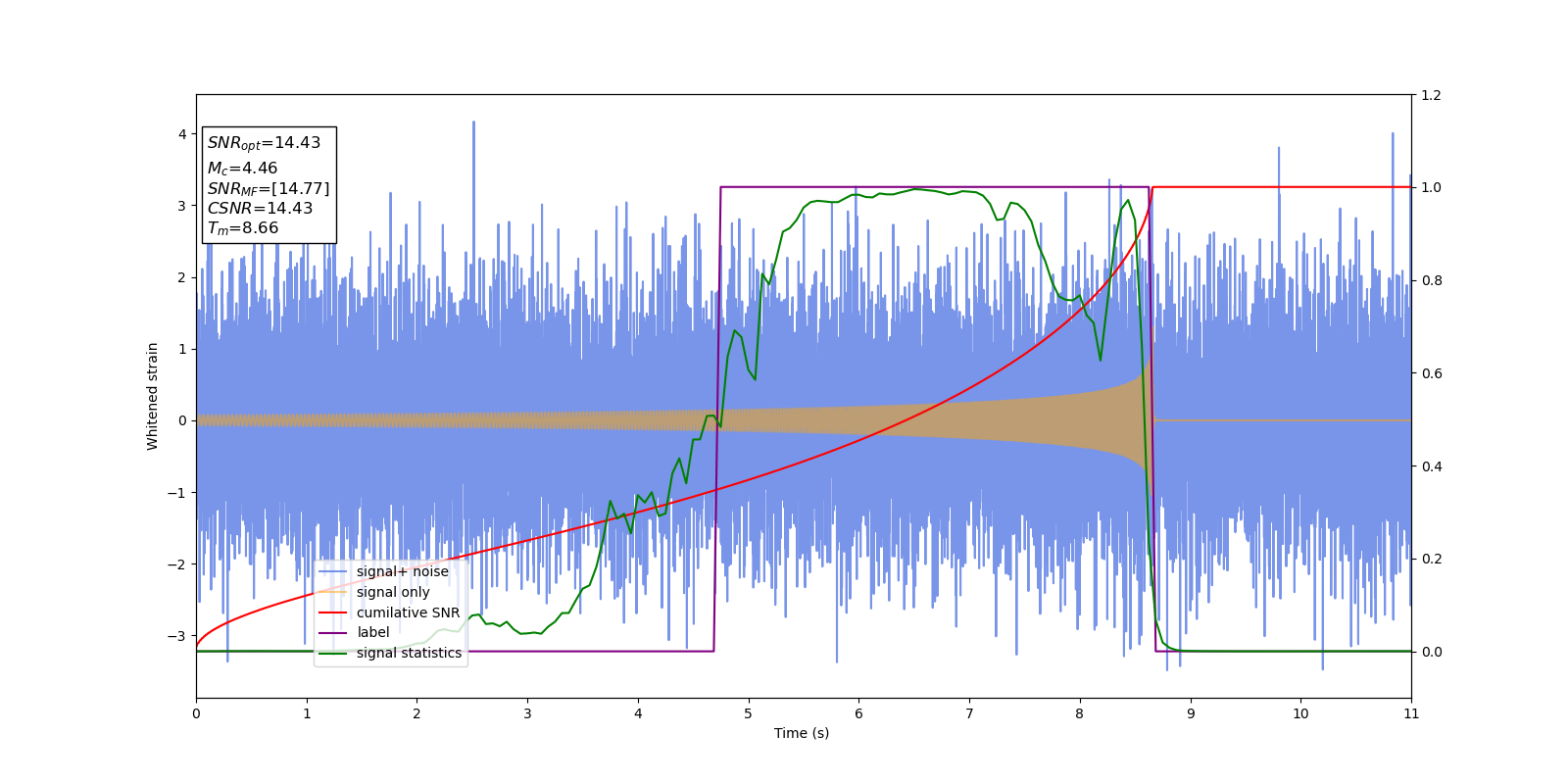Screen dimensions: 1568x784
Task: Click left axis tick label −3
Action: tap(177, 636)
